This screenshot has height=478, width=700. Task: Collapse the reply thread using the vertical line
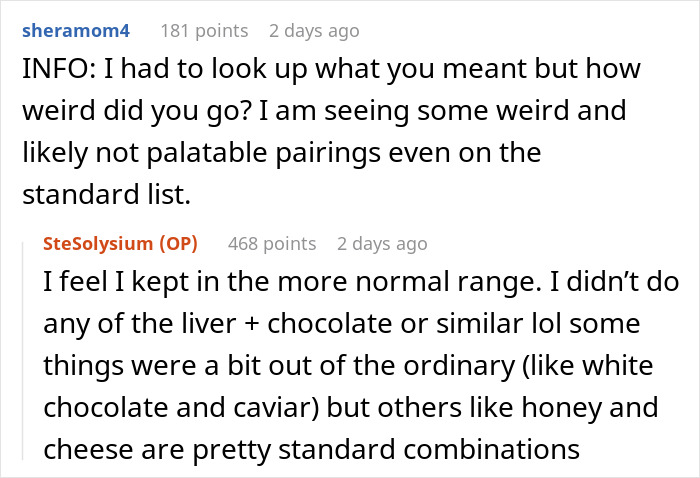(23, 350)
